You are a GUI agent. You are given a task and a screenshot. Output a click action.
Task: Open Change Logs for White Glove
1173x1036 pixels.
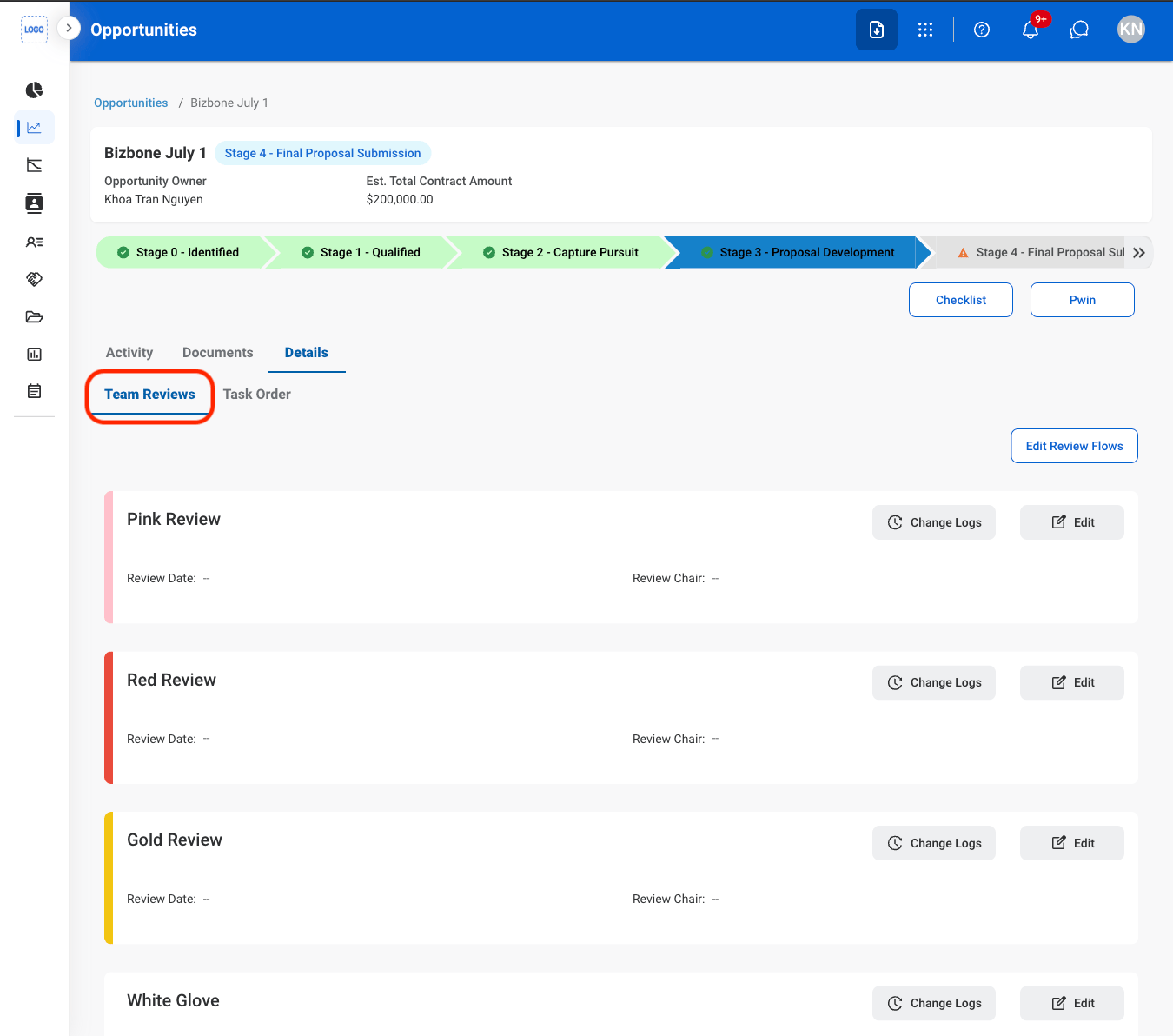click(934, 1003)
